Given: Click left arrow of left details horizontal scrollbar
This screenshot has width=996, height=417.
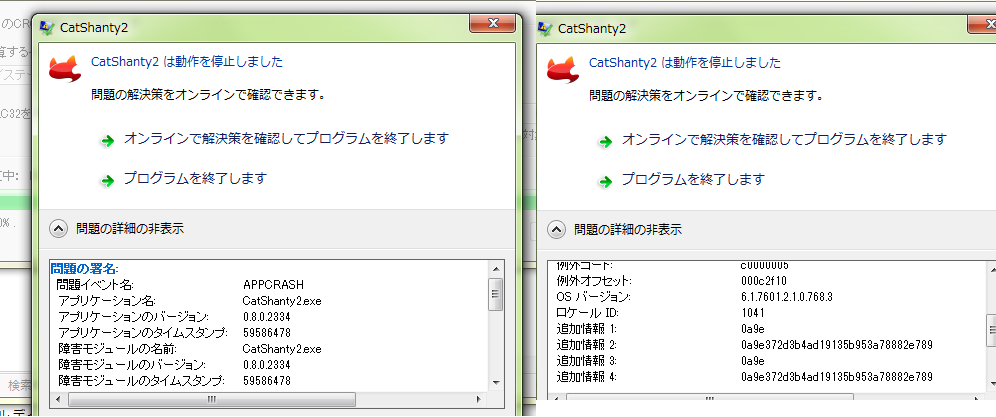Looking at the screenshot, I should [x=58, y=399].
